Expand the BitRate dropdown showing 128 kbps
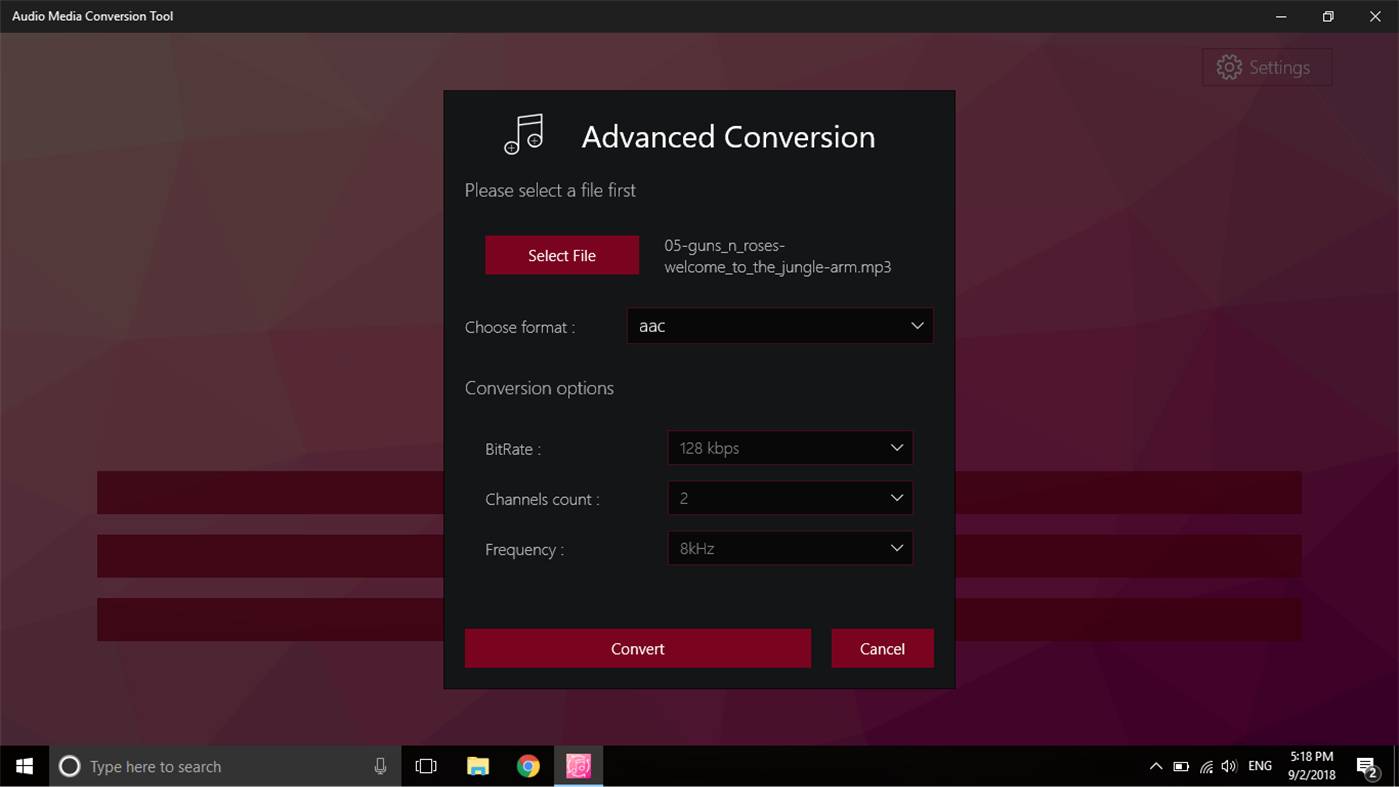The width and height of the screenshot is (1399, 787). [789, 447]
